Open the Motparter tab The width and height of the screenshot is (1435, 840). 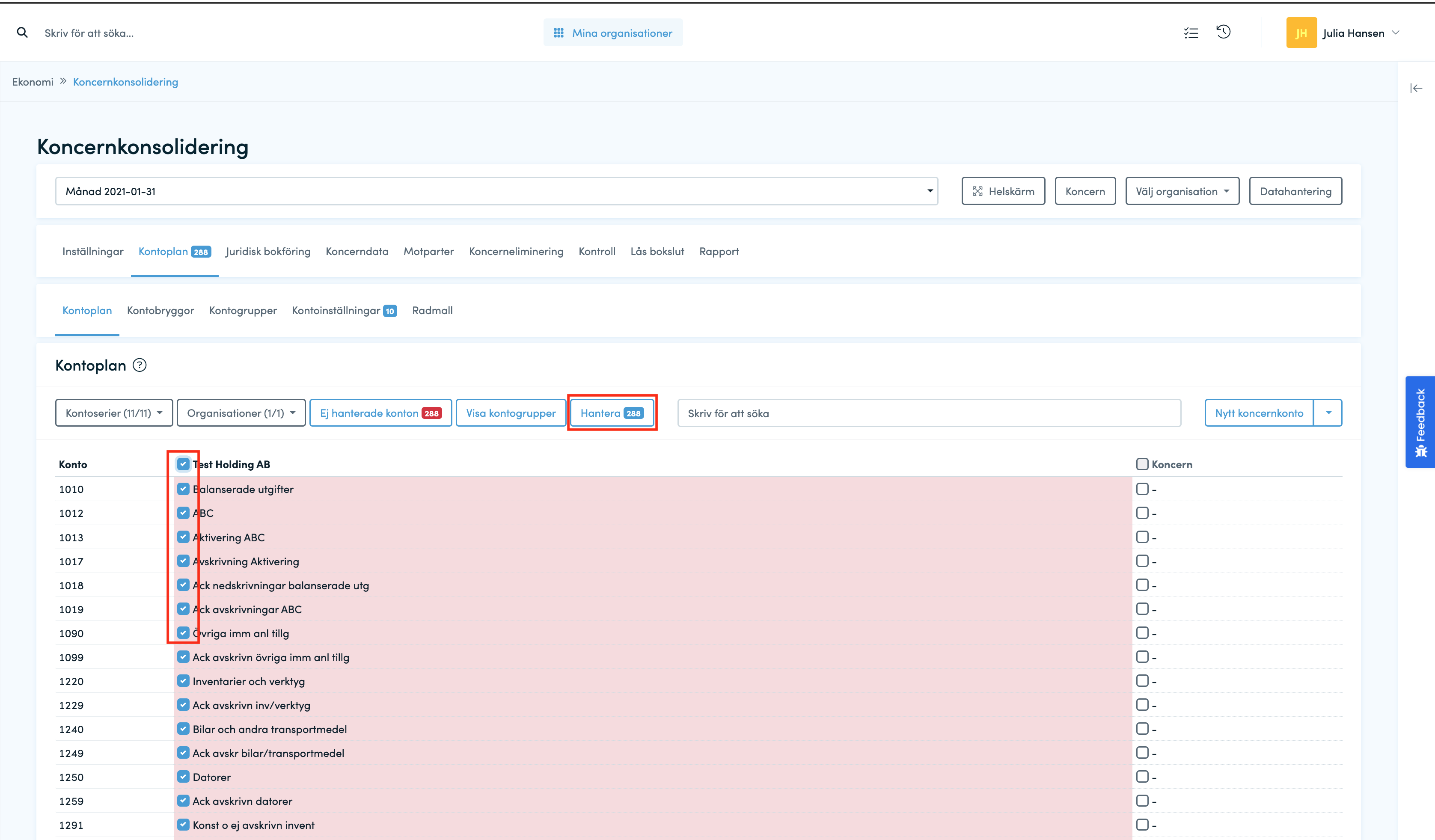(429, 251)
